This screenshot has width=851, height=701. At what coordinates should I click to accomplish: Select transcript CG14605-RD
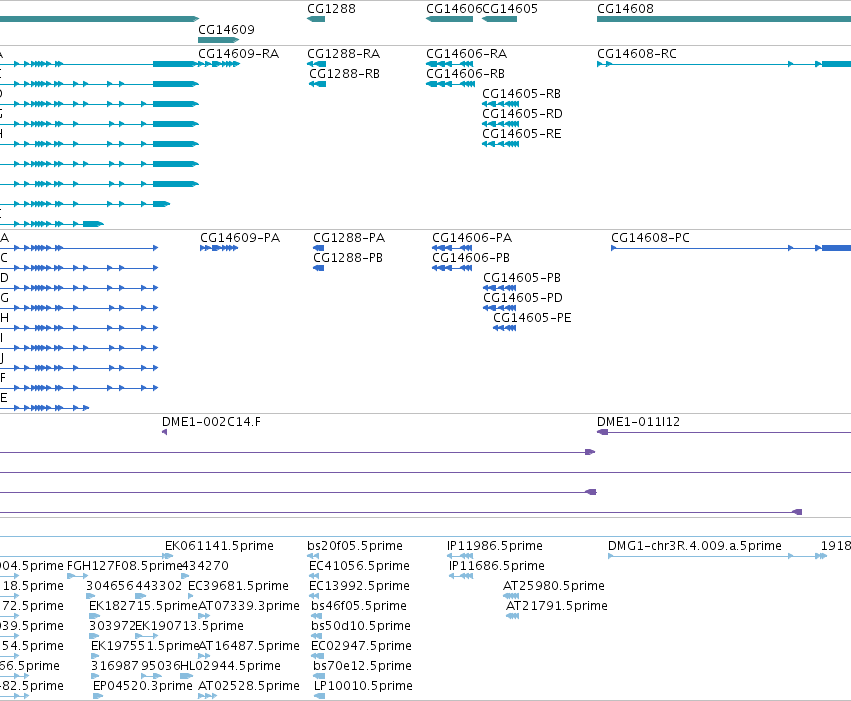(x=522, y=114)
